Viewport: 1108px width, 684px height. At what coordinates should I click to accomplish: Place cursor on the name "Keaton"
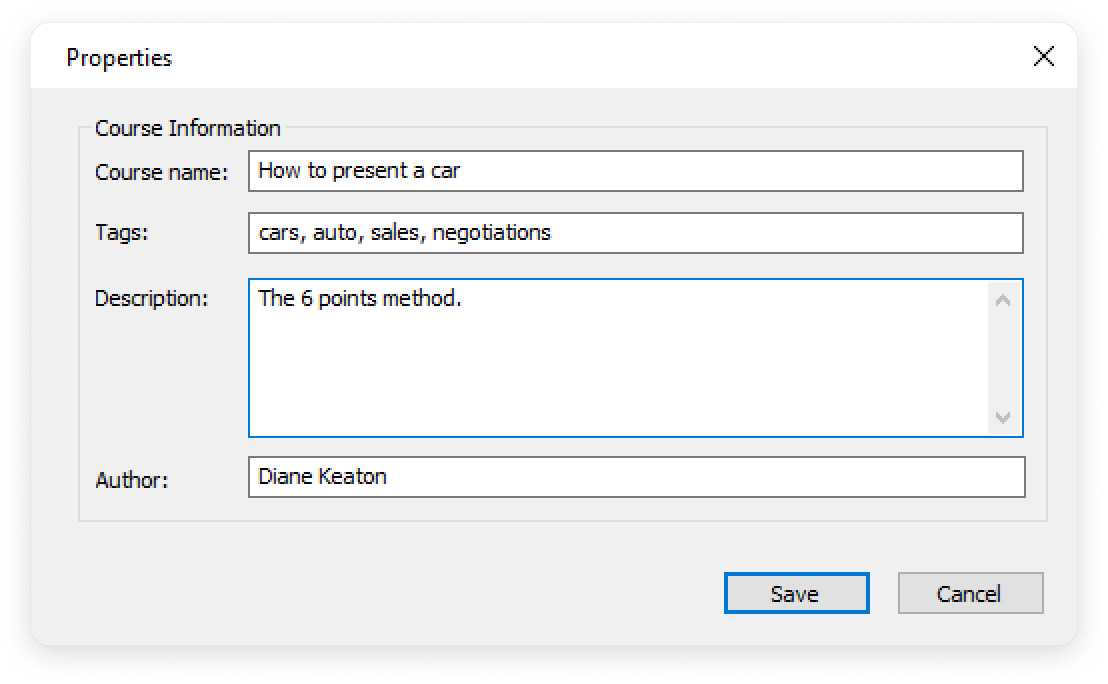(353, 476)
